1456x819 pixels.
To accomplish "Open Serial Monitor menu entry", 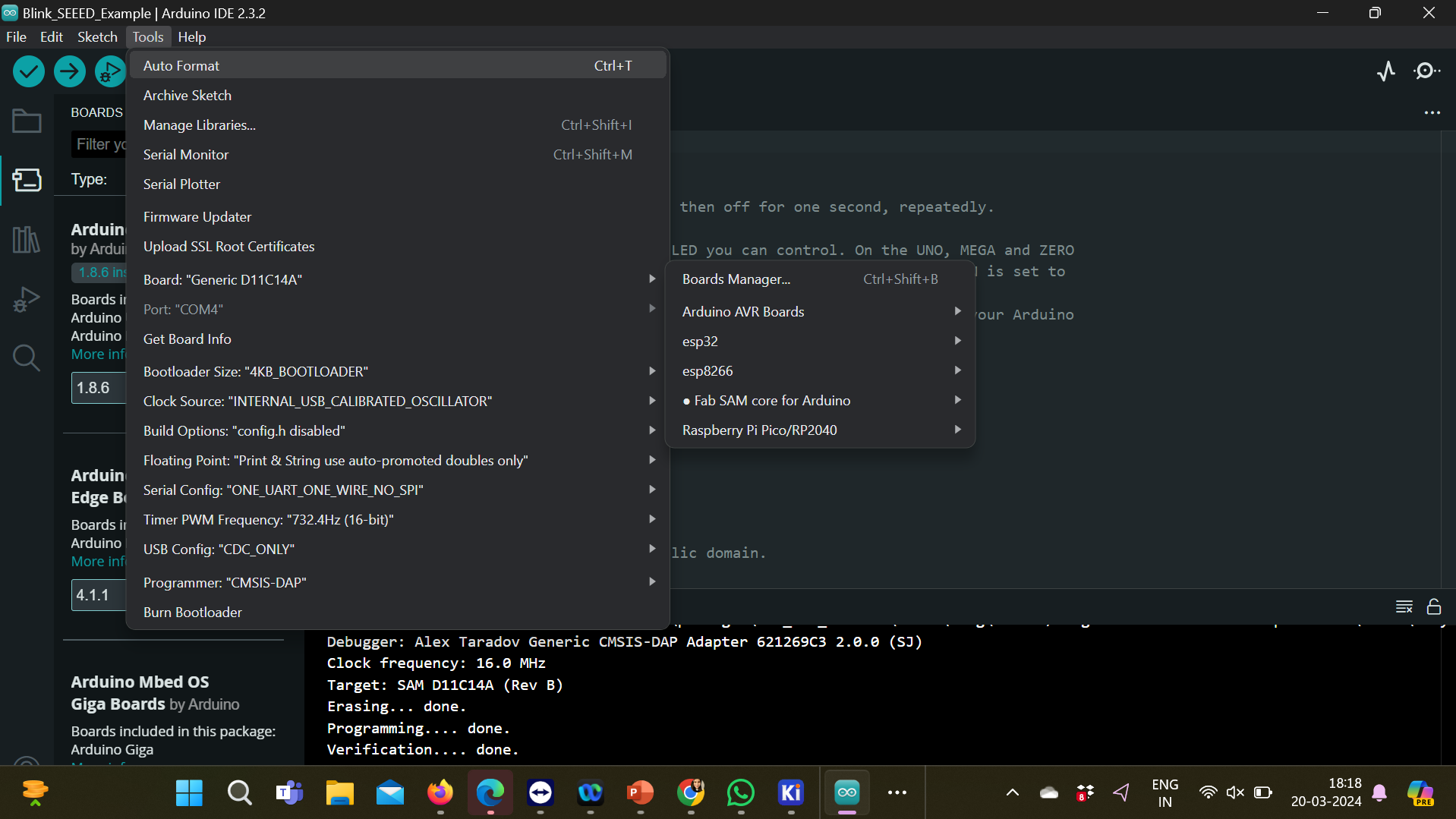I will point(398,154).
